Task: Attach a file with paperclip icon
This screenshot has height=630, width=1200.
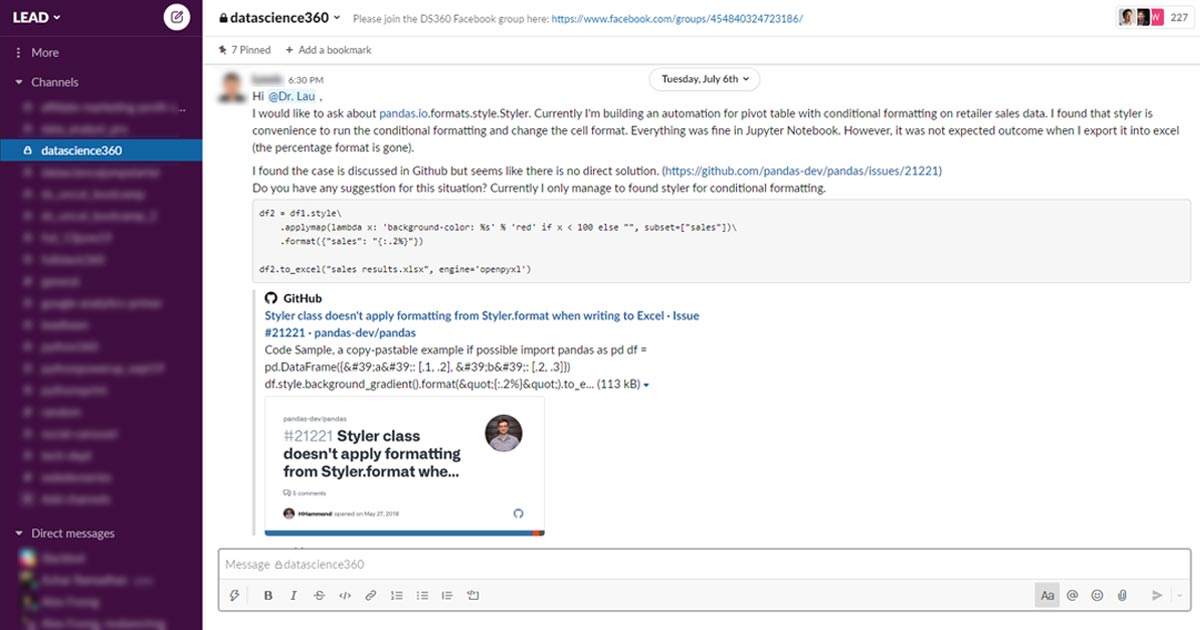Action: (x=1122, y=595)
